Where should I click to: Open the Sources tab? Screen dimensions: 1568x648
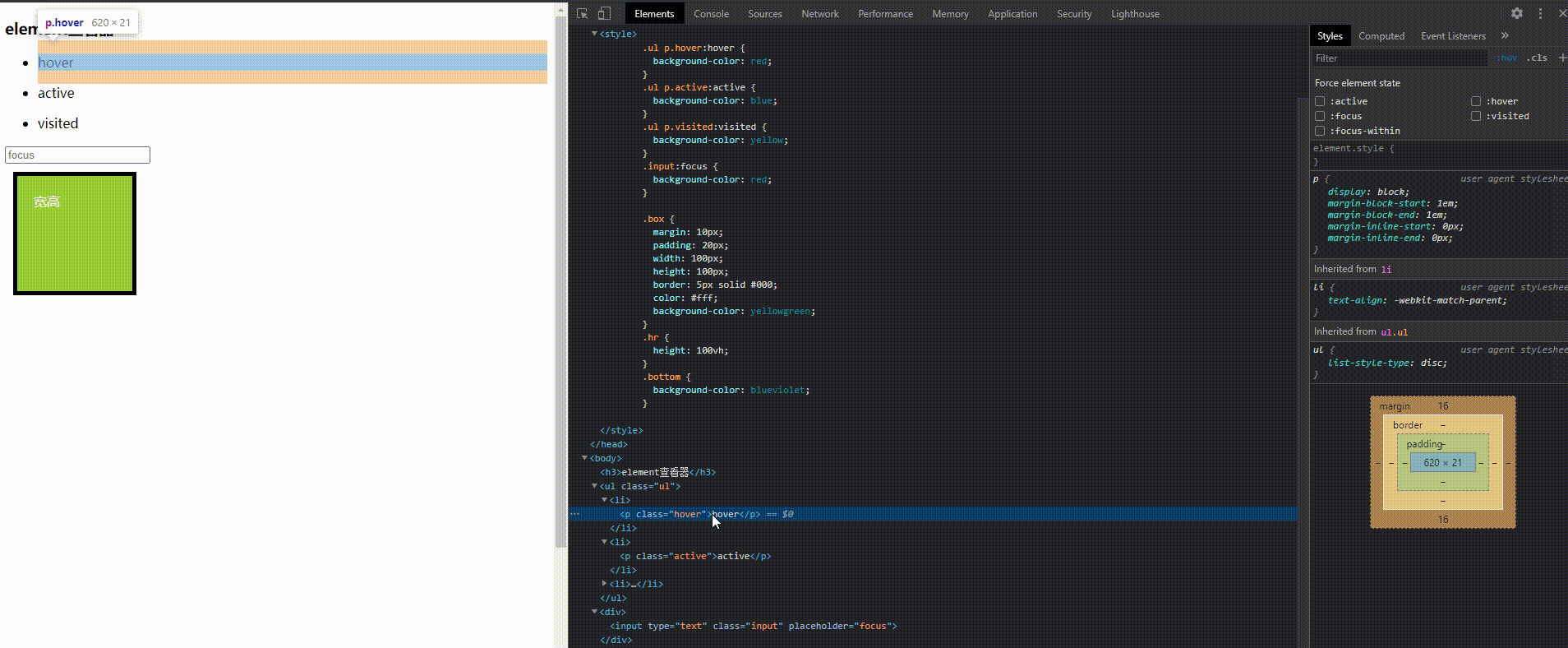coord(765,14)
